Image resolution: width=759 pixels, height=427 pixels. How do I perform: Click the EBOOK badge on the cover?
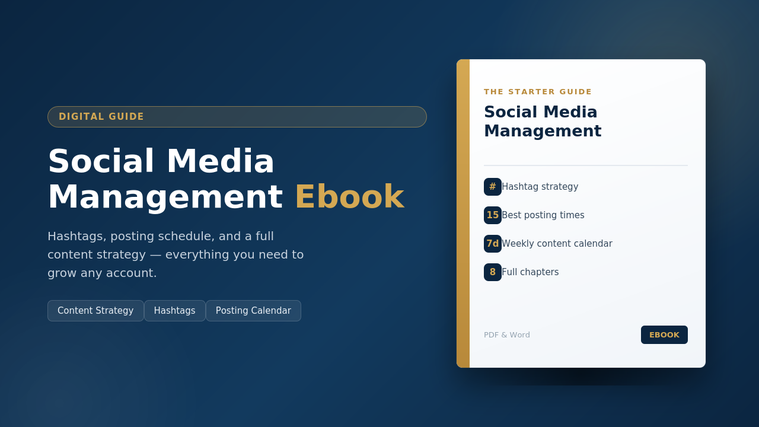click(664, 335)
